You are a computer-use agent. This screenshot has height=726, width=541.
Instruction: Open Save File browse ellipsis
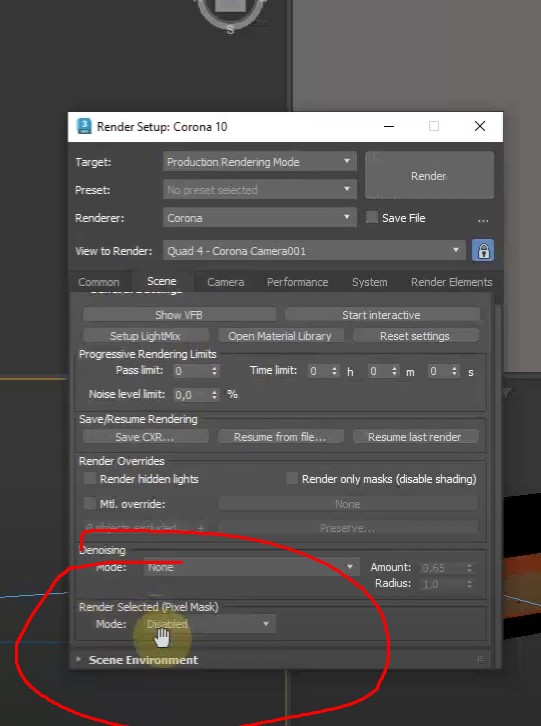[483, 219]
